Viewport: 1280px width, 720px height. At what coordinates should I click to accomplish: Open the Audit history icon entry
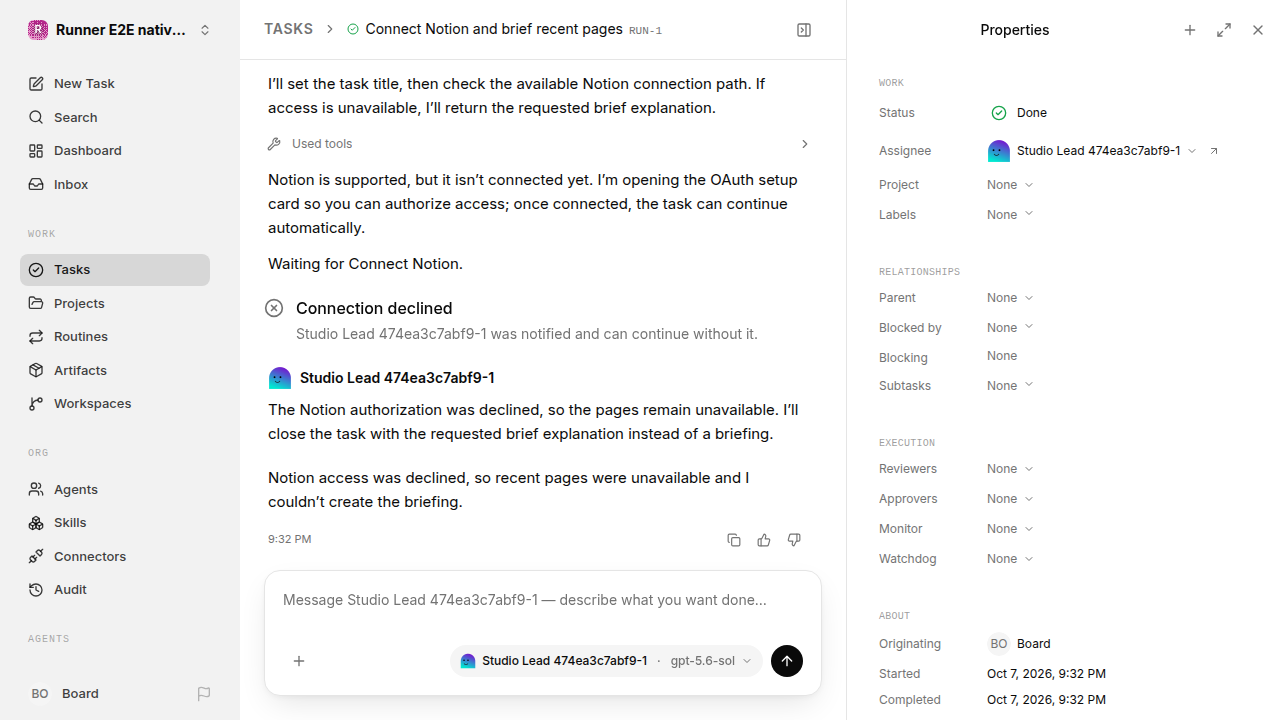[x=36, y=590]
